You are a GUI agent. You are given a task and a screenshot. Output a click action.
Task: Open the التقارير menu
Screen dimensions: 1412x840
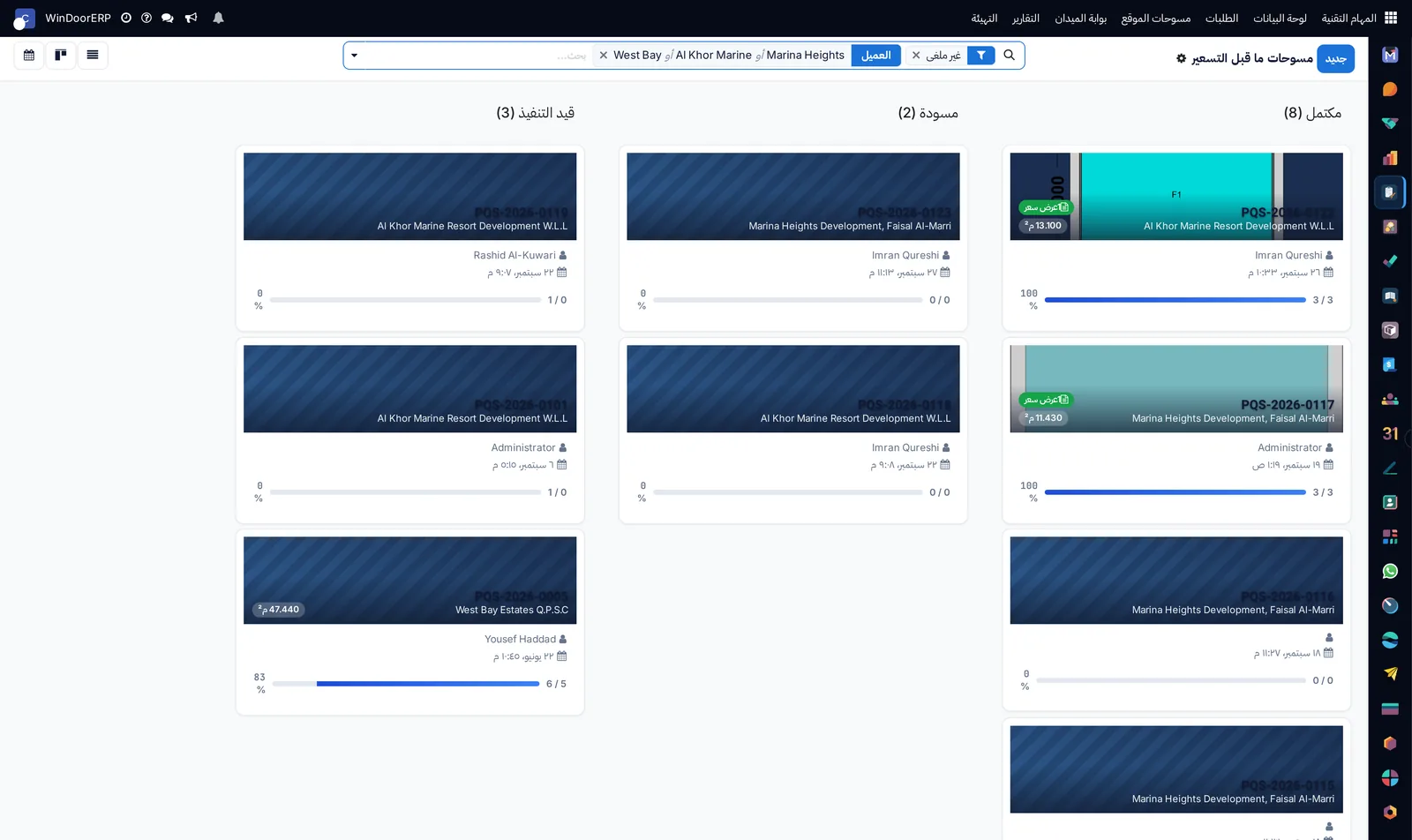tap(1025, 18)
